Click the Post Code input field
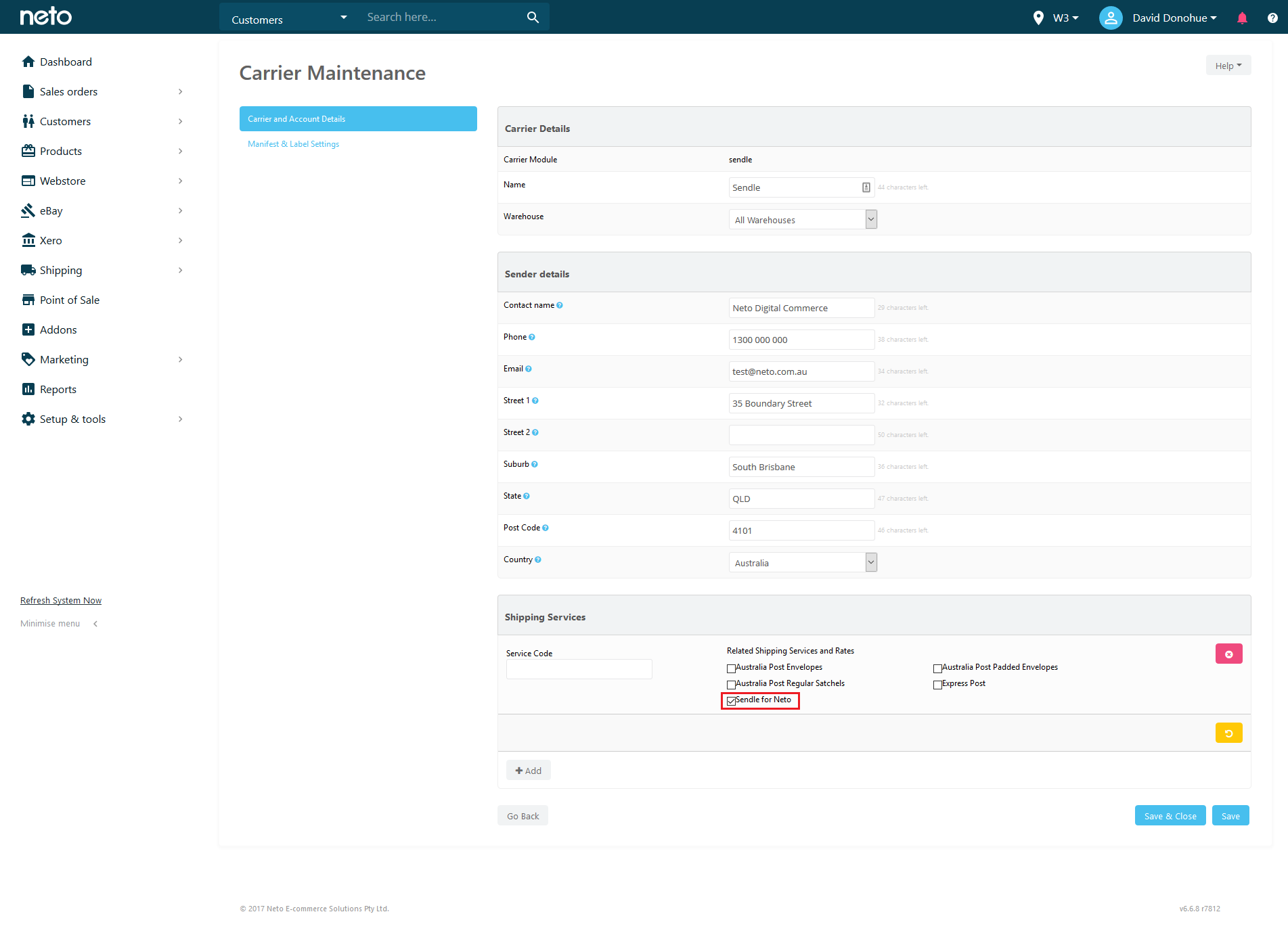 (x=801, y=530)
